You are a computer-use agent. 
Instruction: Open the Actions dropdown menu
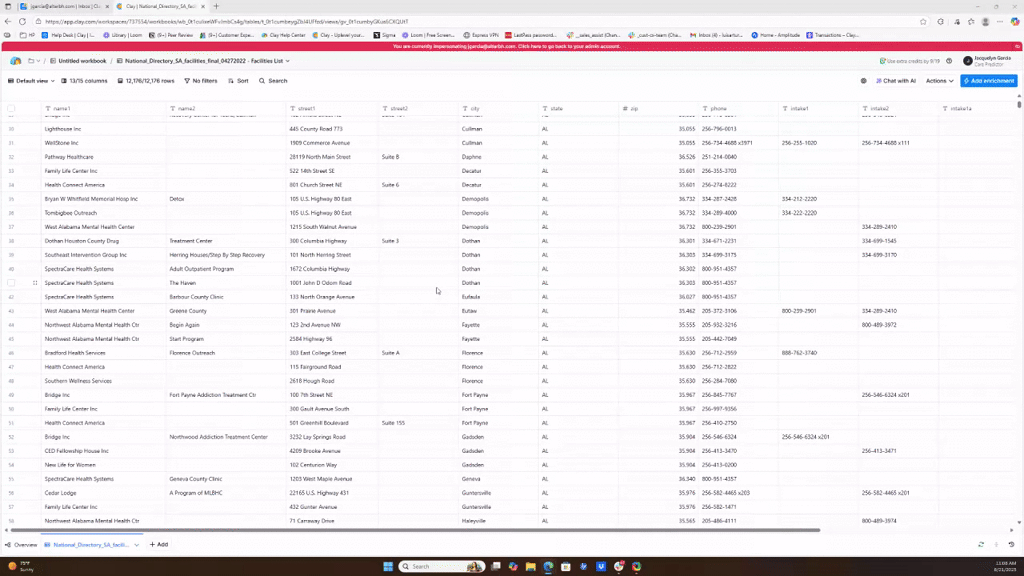click(939, 81)
